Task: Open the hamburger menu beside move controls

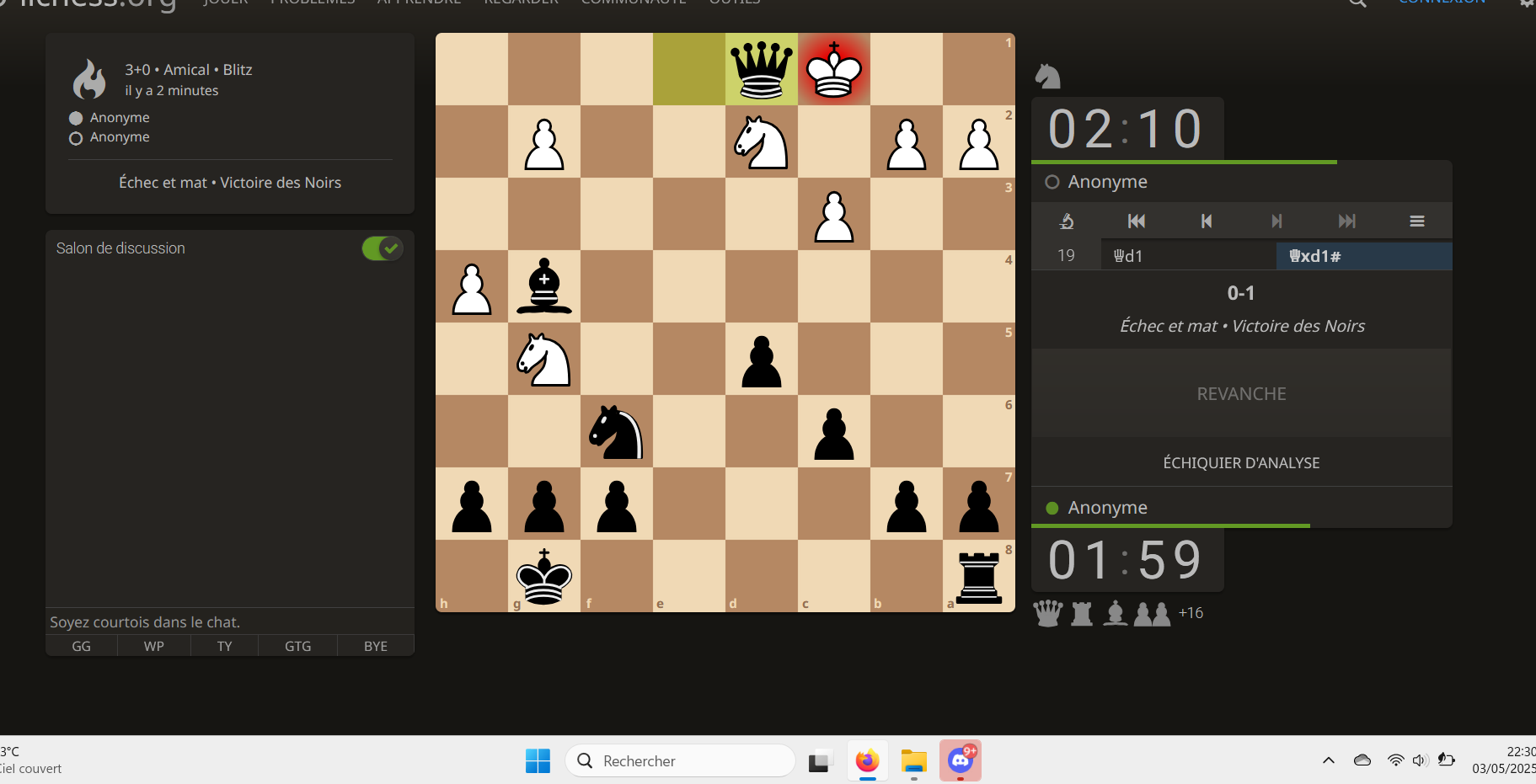Action: [1417, 221]
